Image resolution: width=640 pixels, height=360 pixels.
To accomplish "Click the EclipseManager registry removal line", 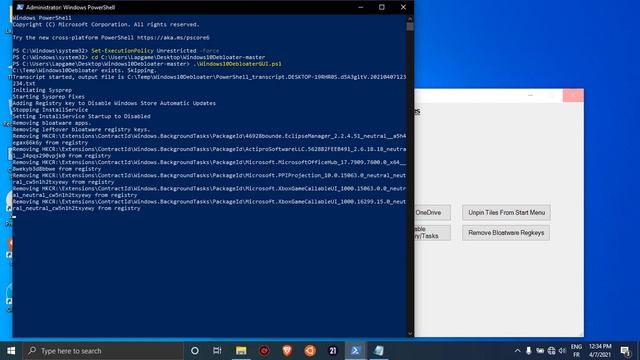I will (209, 139).
